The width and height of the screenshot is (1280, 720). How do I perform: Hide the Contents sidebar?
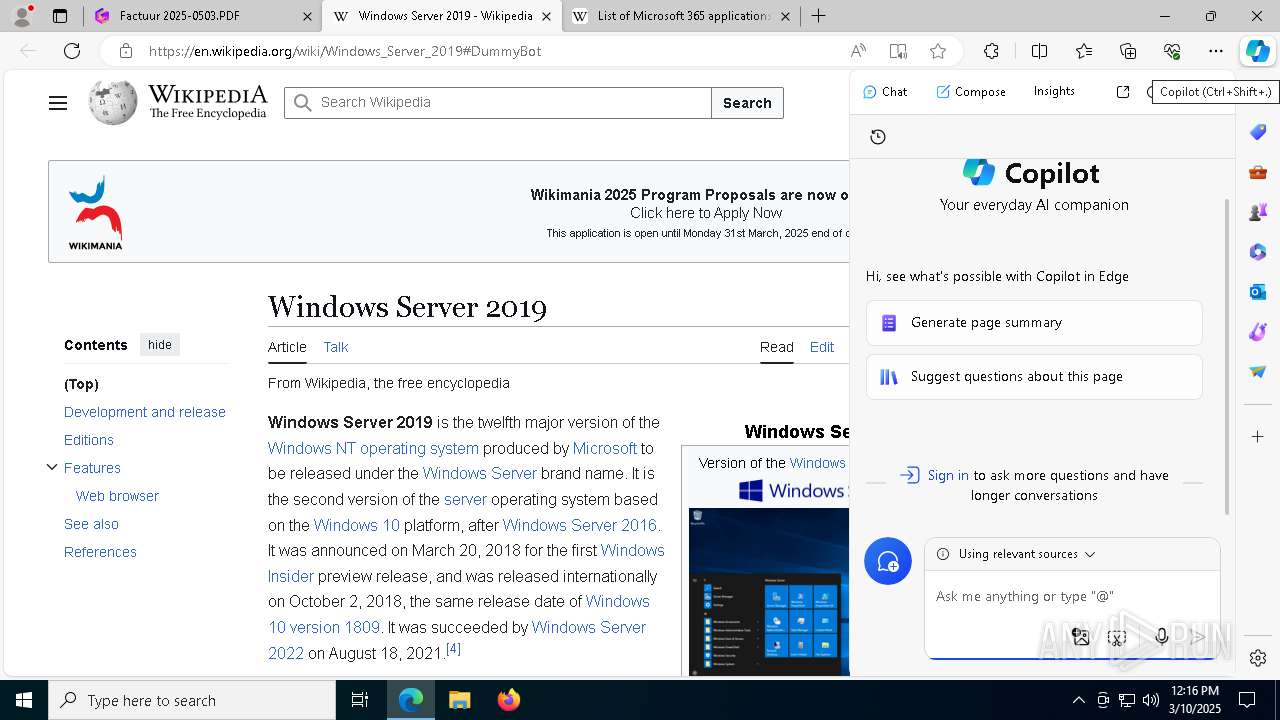click(x=160, y=345)
